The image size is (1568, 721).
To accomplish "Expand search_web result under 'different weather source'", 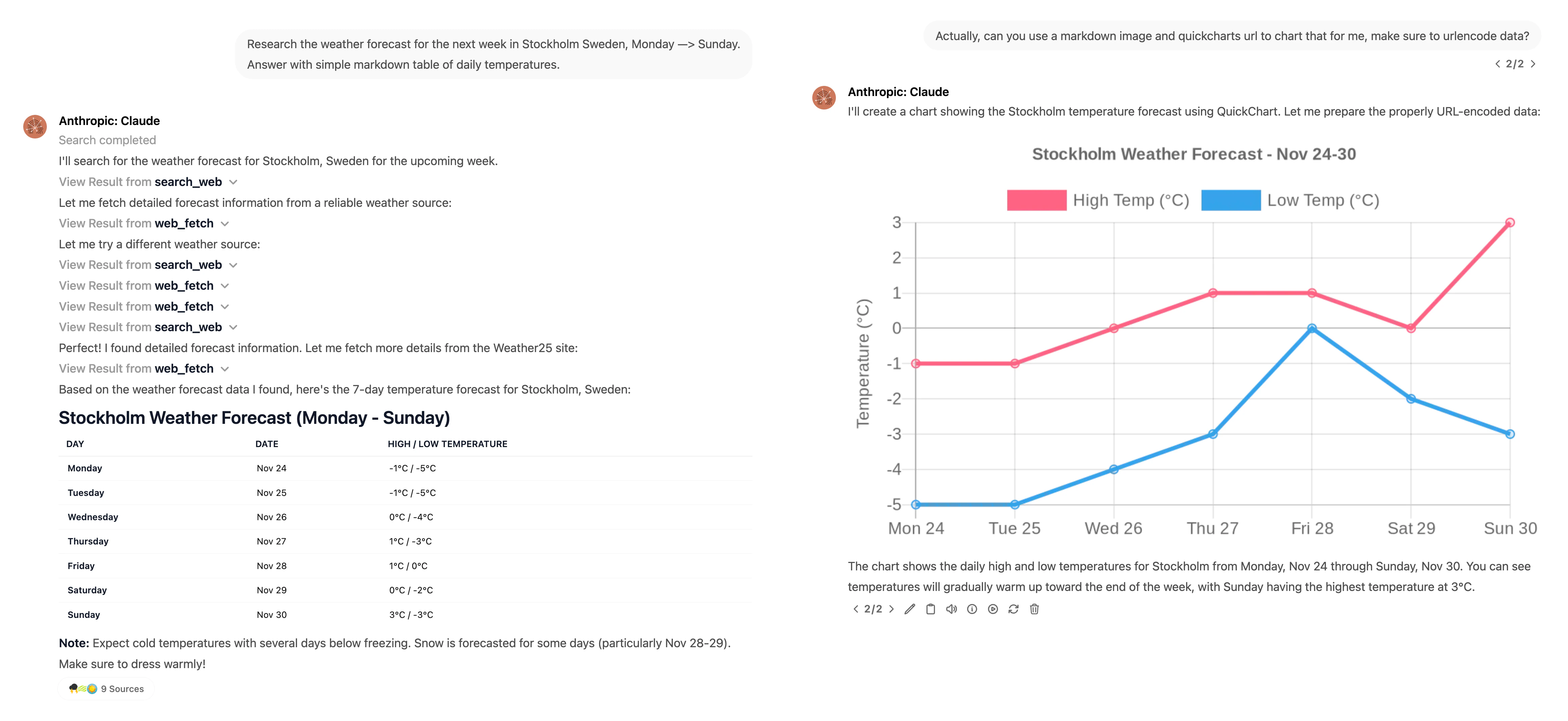I will (233, 265).
